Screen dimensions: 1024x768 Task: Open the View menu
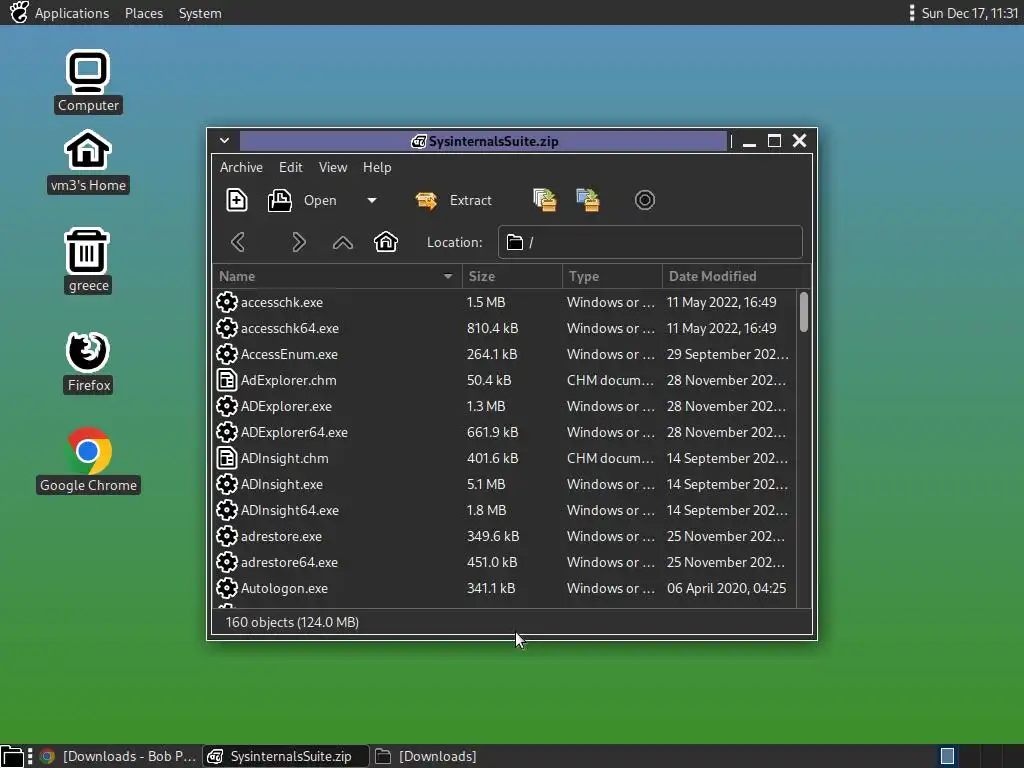(x=333, y=167)
